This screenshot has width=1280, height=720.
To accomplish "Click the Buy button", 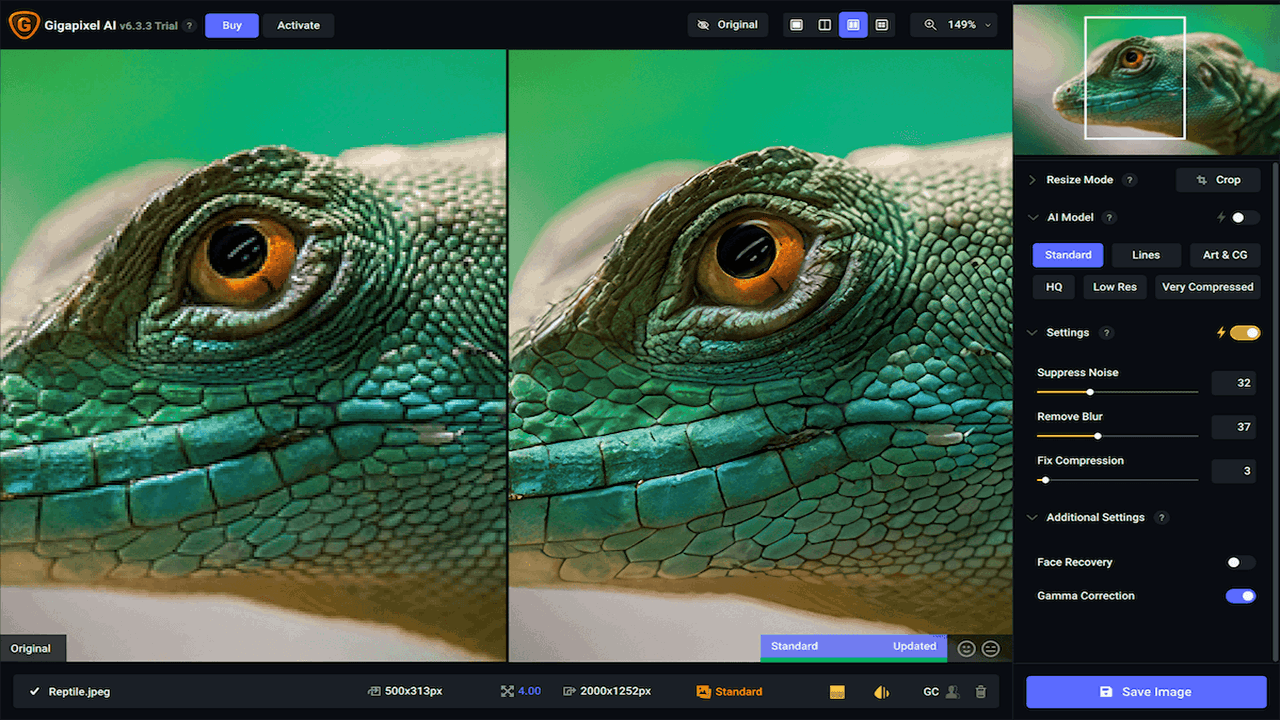I will [x=232, y=26].
